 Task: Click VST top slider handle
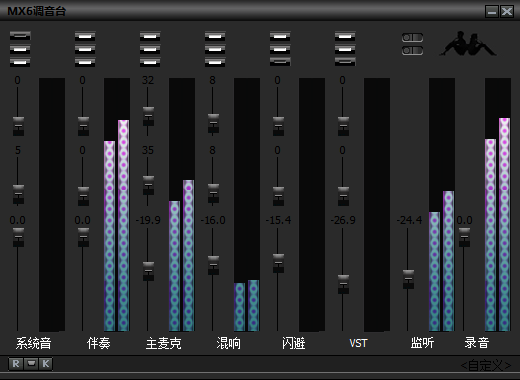[x=343, y=126]
